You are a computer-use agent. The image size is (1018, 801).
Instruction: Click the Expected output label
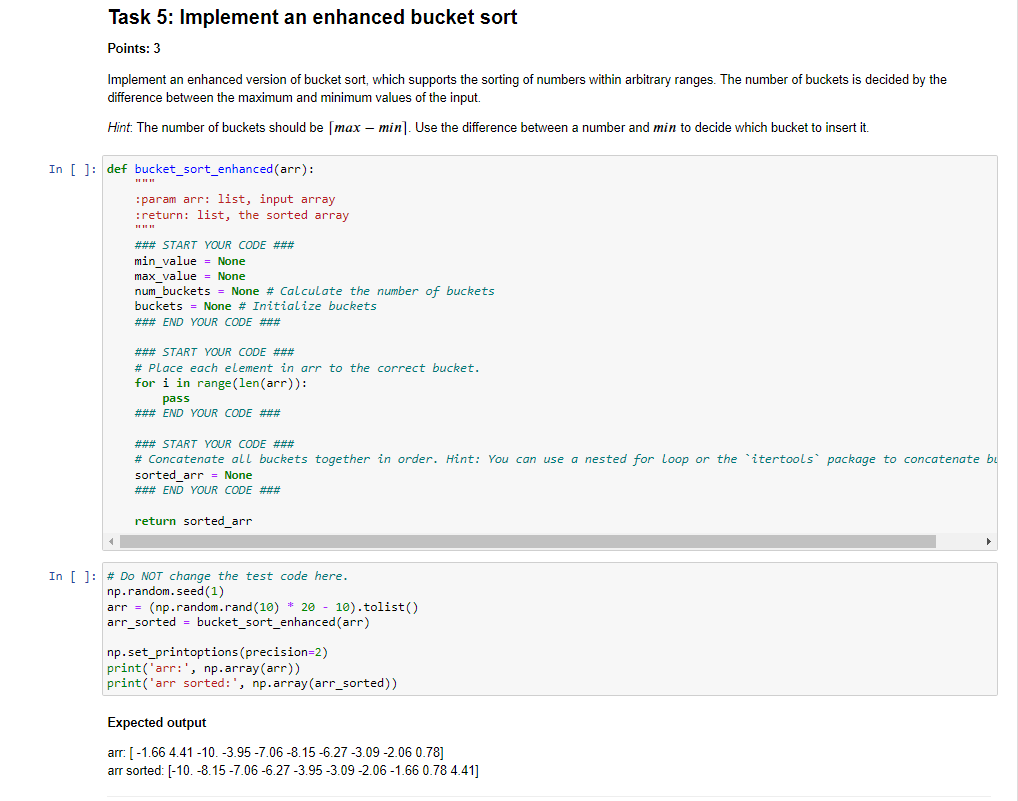coord(157,722)
